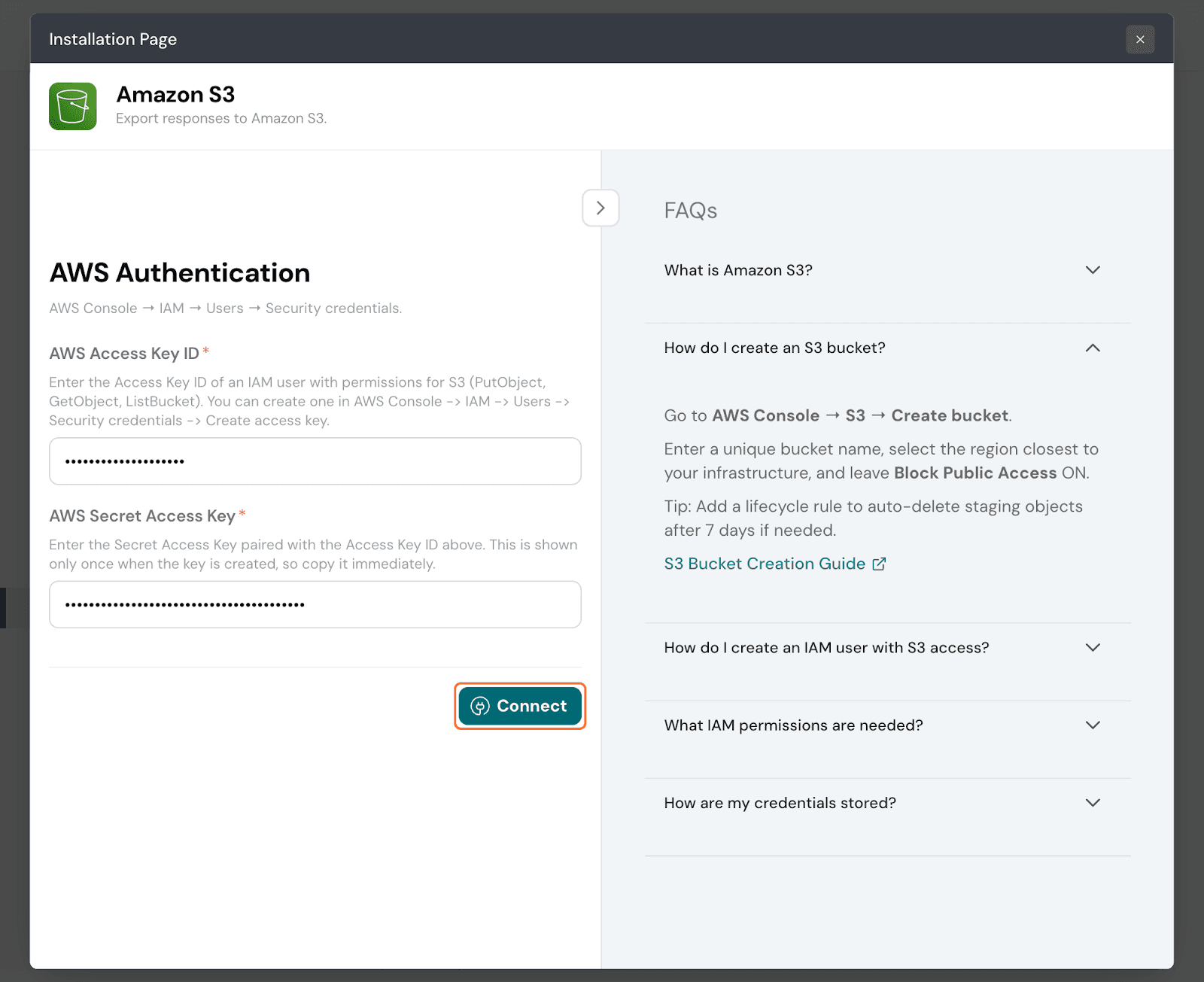Click the plug icon inside the Connect button
This screenshot has height=982, width=1204.
coord(480,706)
